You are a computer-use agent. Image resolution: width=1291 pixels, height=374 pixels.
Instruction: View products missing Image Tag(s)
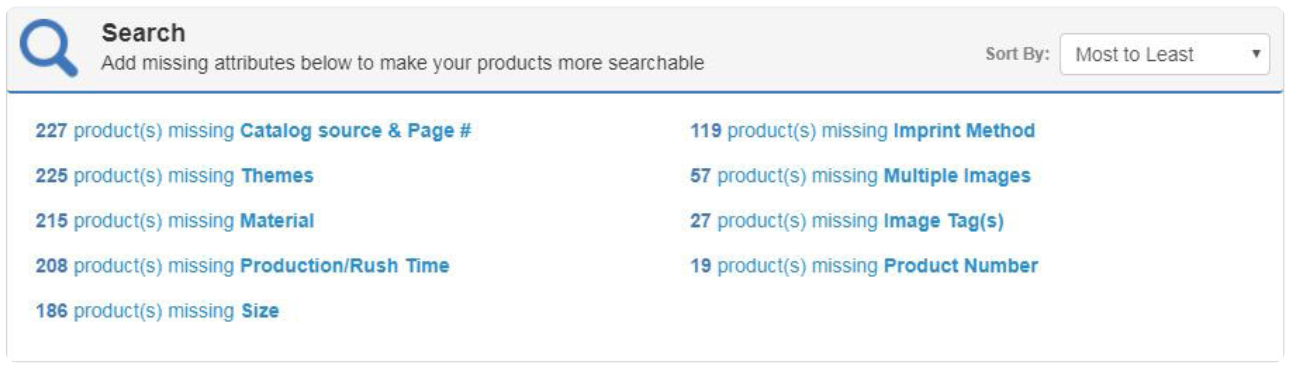click(x=847, y=221)
